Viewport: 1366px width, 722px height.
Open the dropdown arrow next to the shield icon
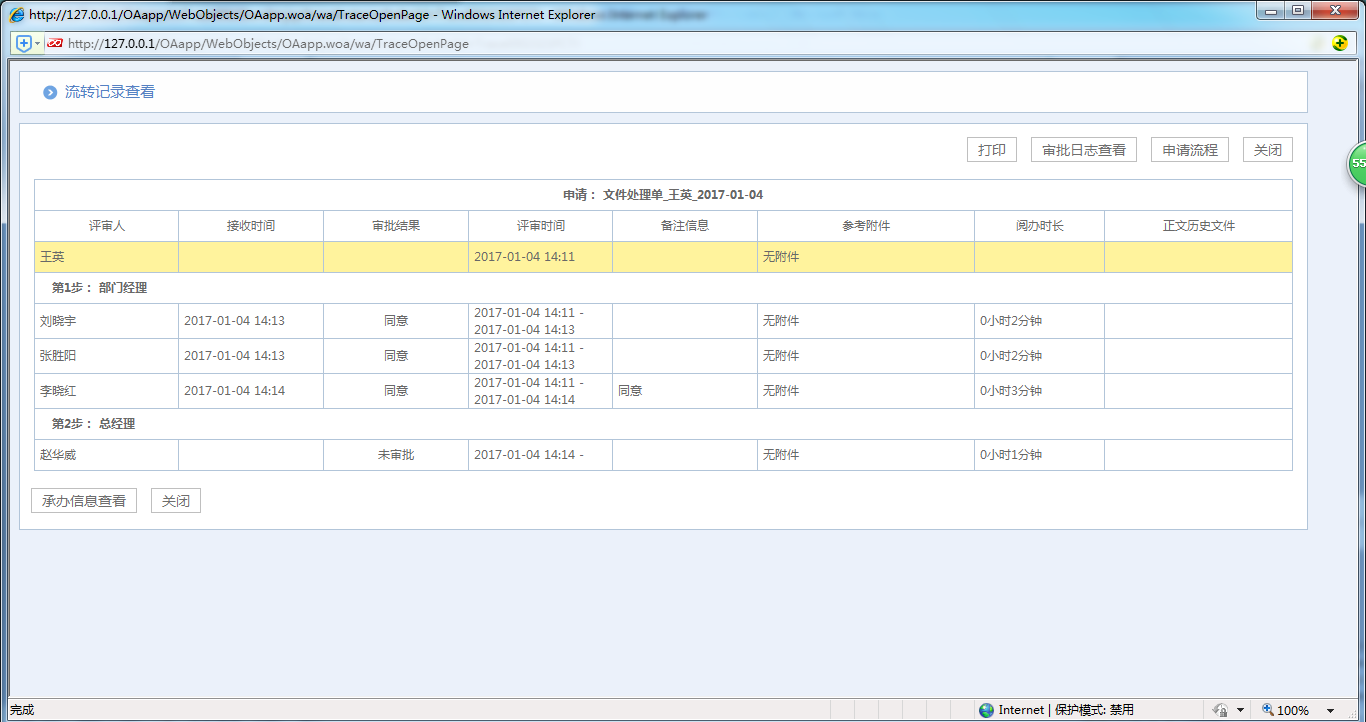click(38, 44)
